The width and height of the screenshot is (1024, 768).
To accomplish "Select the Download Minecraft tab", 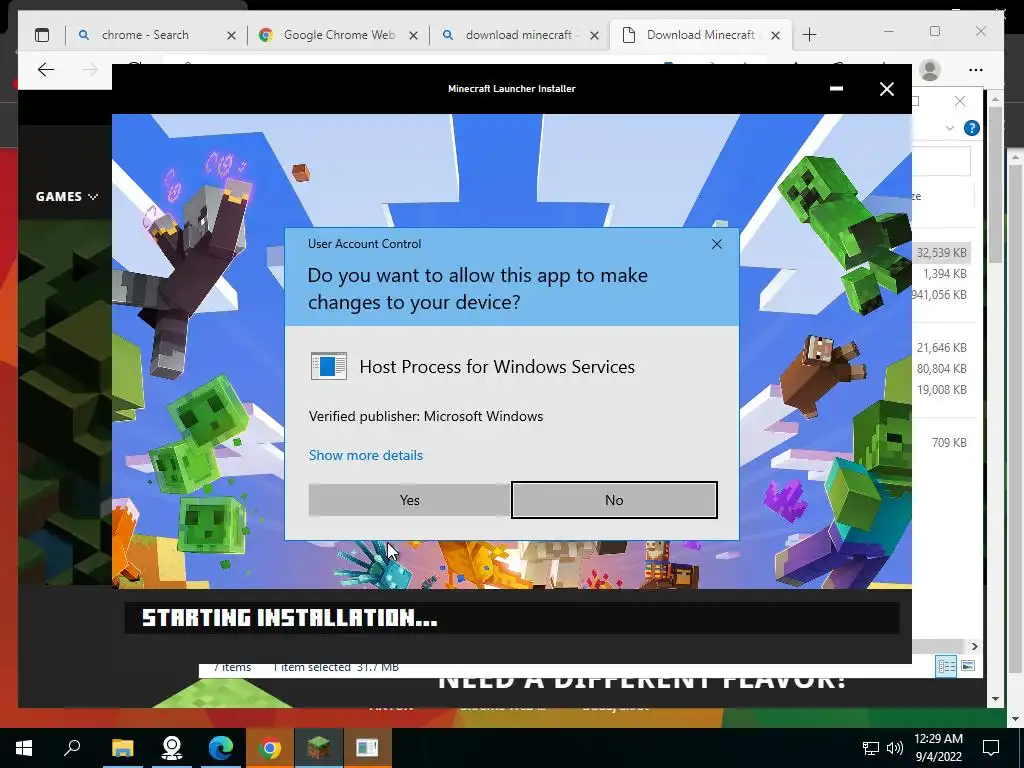I will [700, 35].
